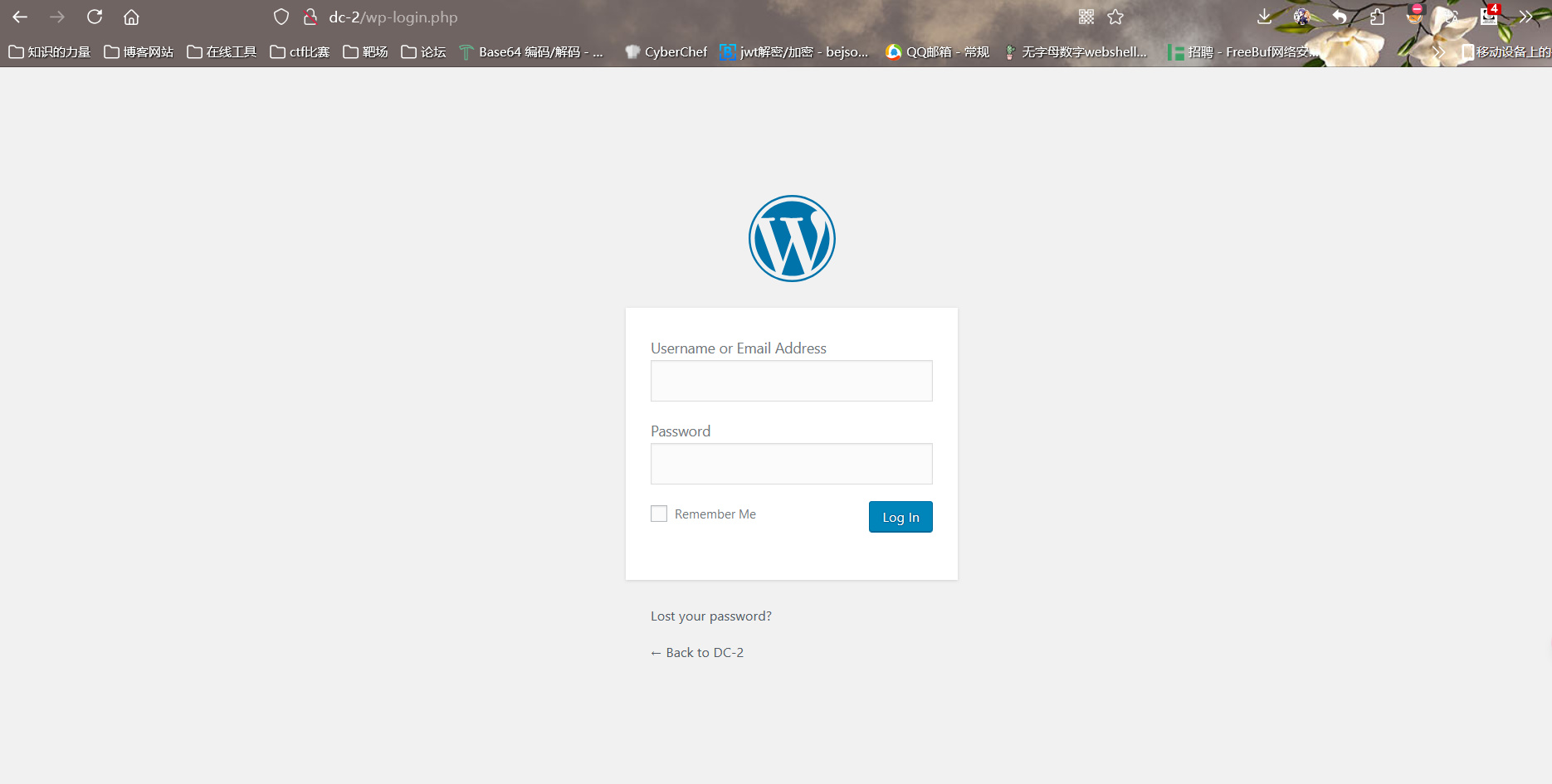Click the undo arrow toolbar icon

[x=1340, y=17]
